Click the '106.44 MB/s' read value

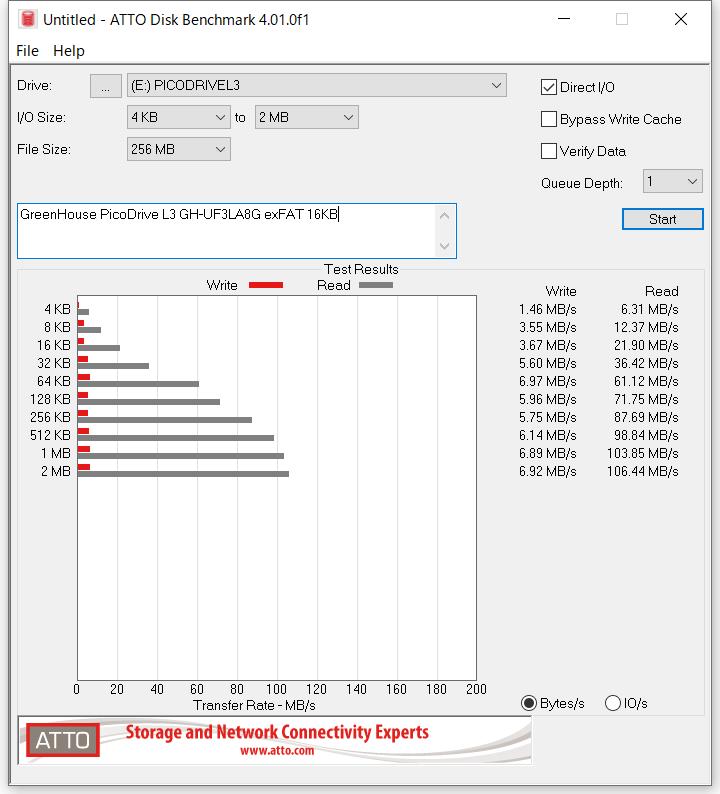643,471
